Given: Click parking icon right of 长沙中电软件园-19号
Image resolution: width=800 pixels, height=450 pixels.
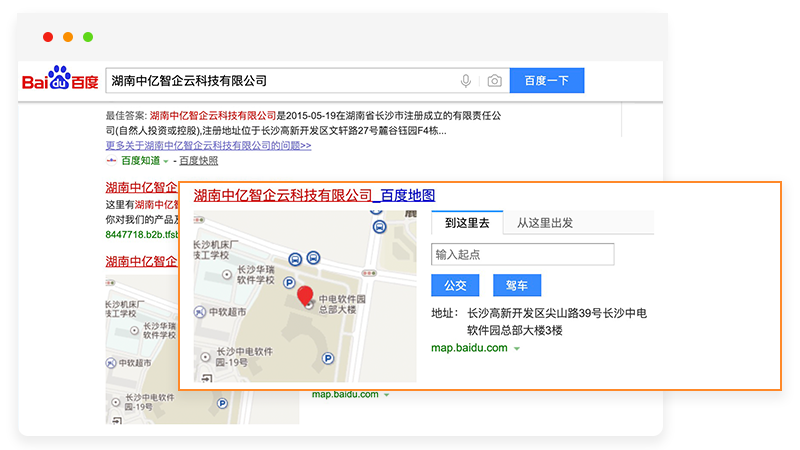Looking at the screenshot, I should (328, 358).
